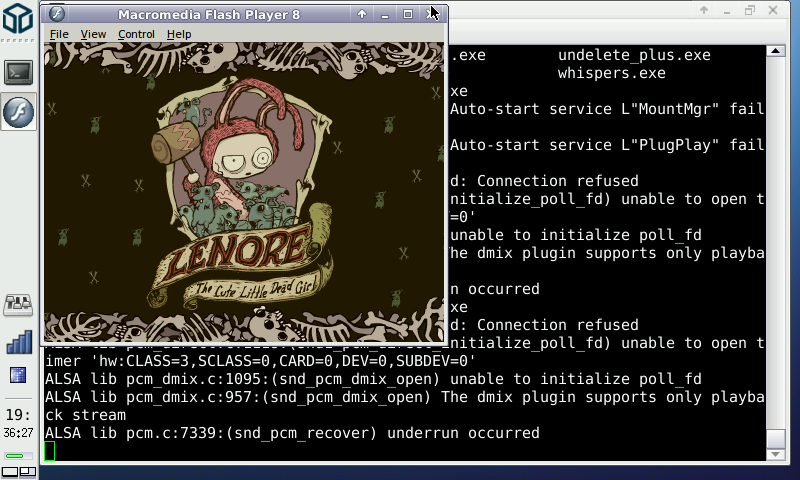Open the Help menu
The height and width of the screenshot is (480, 800).
click(179, 34)
